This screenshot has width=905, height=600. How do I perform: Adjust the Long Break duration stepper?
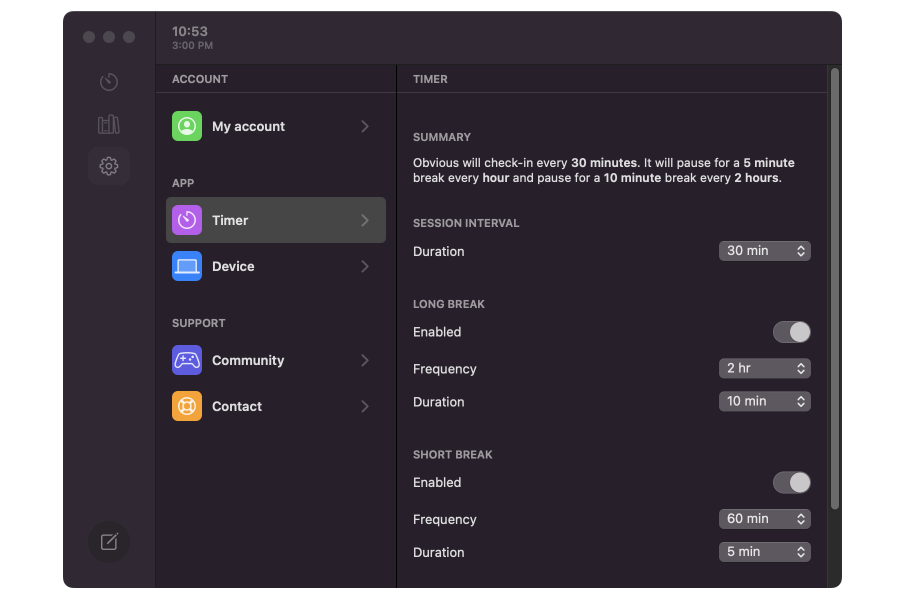click(765, 401)
